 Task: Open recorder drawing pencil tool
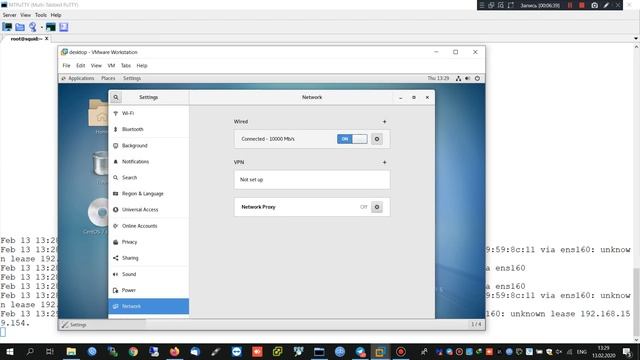click(607, 5)
